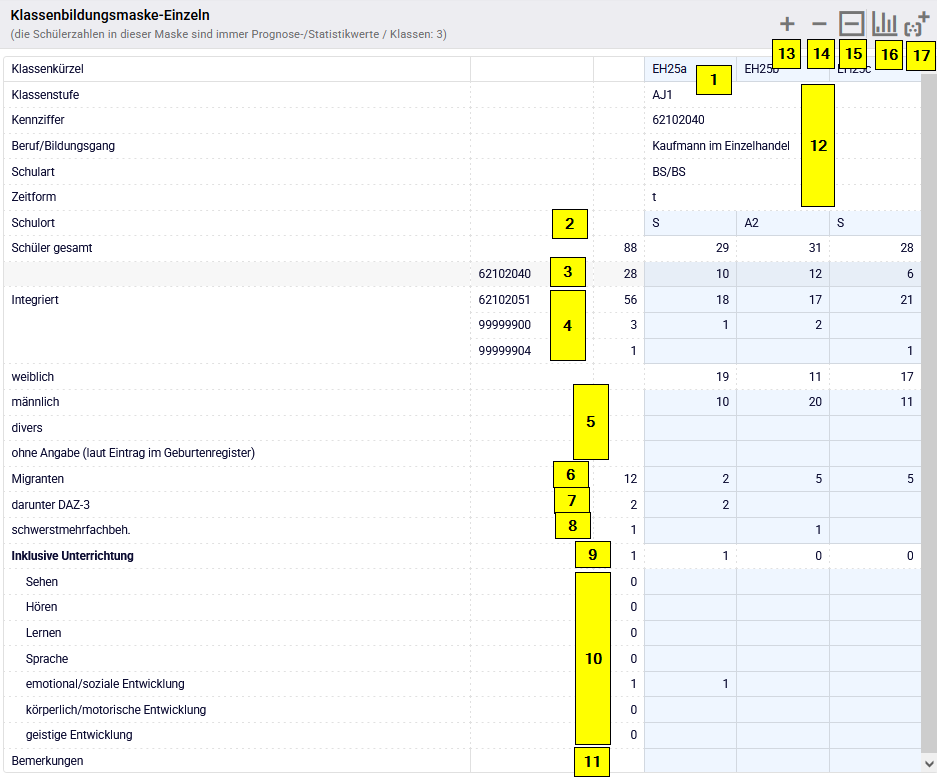Image resolution: width=937 pixels, height=779 pixels.
Task: Select the Schulort cell showing A2
Action: [782, 223]
